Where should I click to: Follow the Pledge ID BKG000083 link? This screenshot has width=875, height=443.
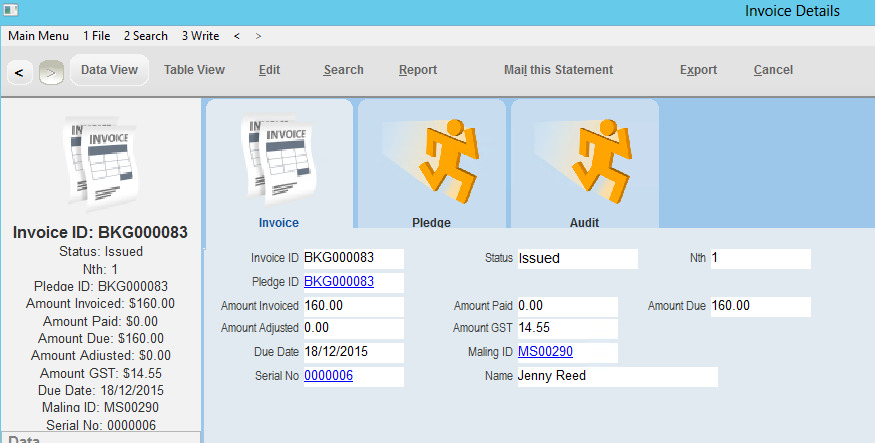pyautogui.click(x=339, y=281)
